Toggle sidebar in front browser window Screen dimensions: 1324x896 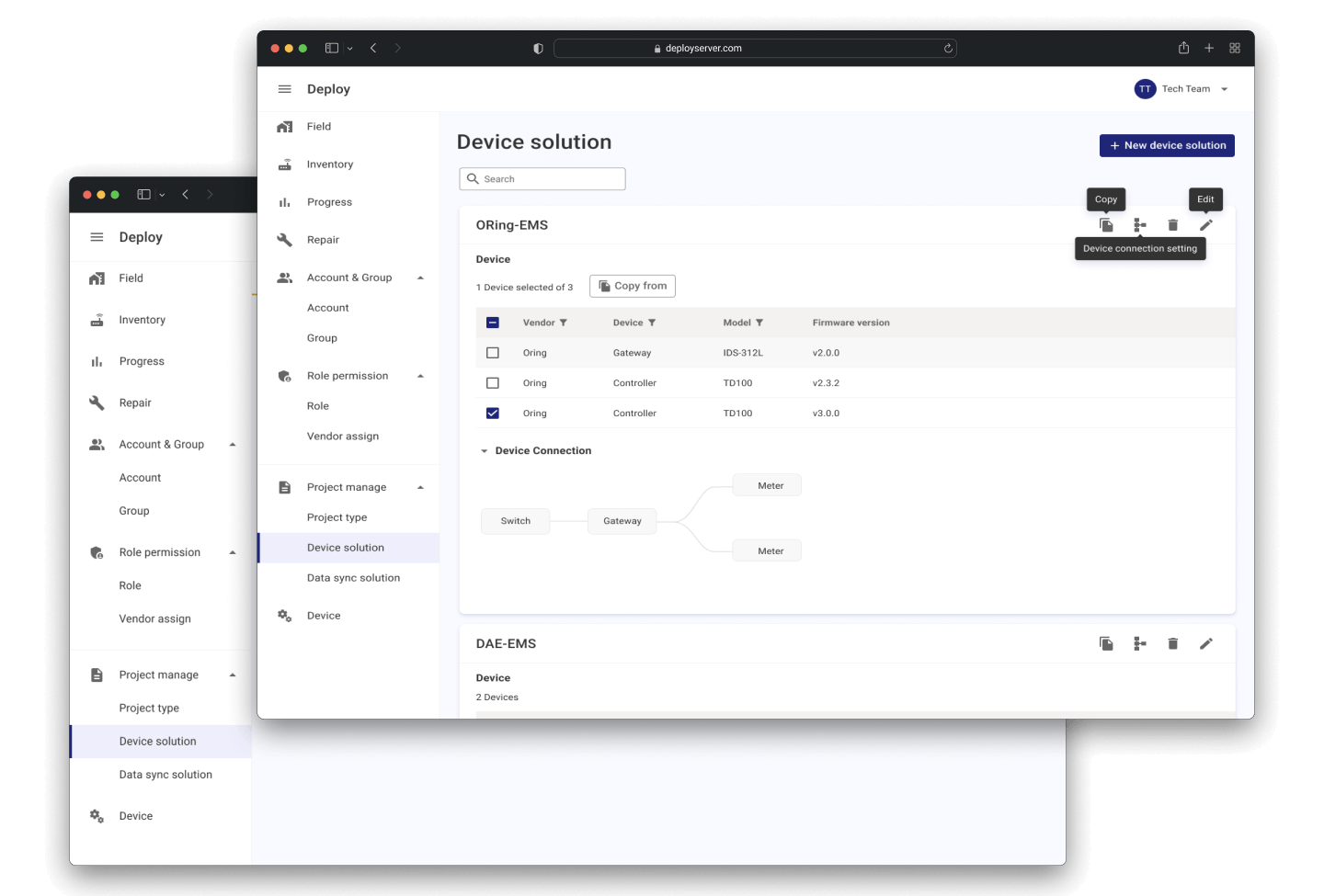(x=332, y=48)
